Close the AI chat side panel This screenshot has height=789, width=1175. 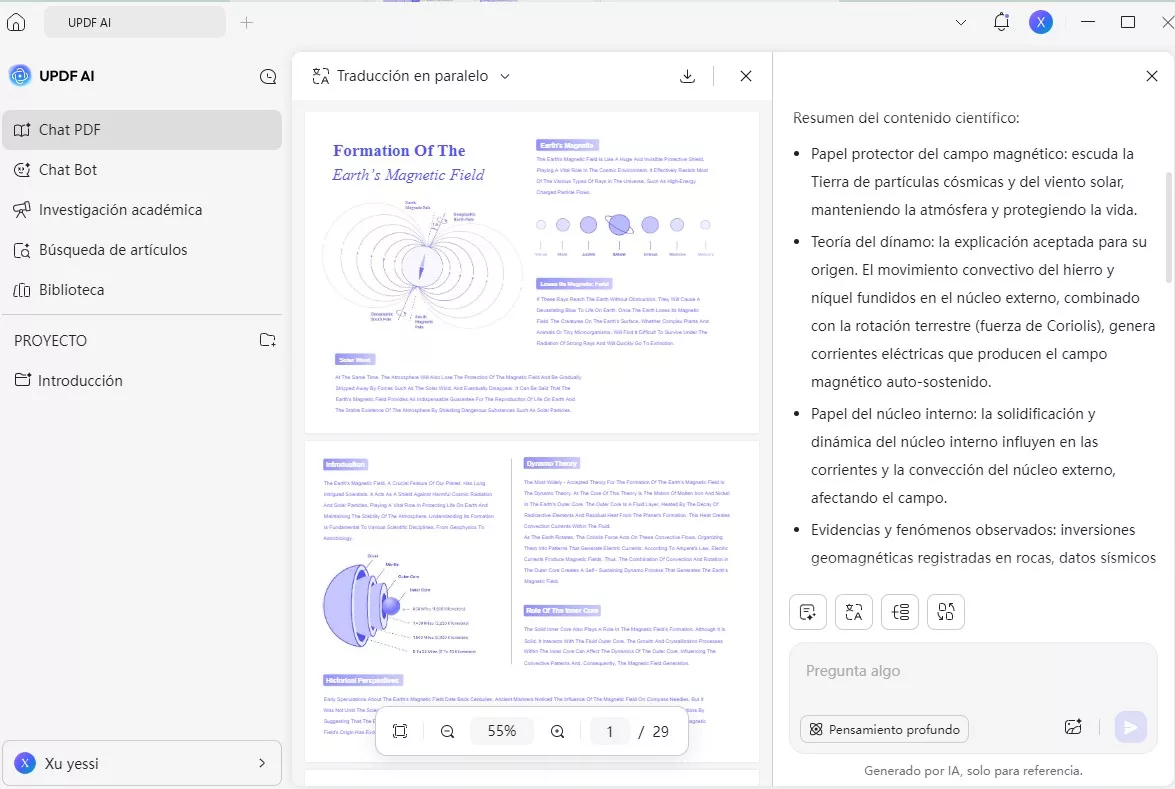point(1152,76)
